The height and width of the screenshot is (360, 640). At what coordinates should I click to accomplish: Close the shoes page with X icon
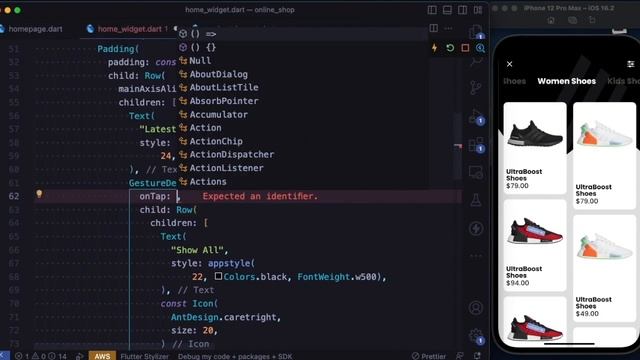(509, 64)
